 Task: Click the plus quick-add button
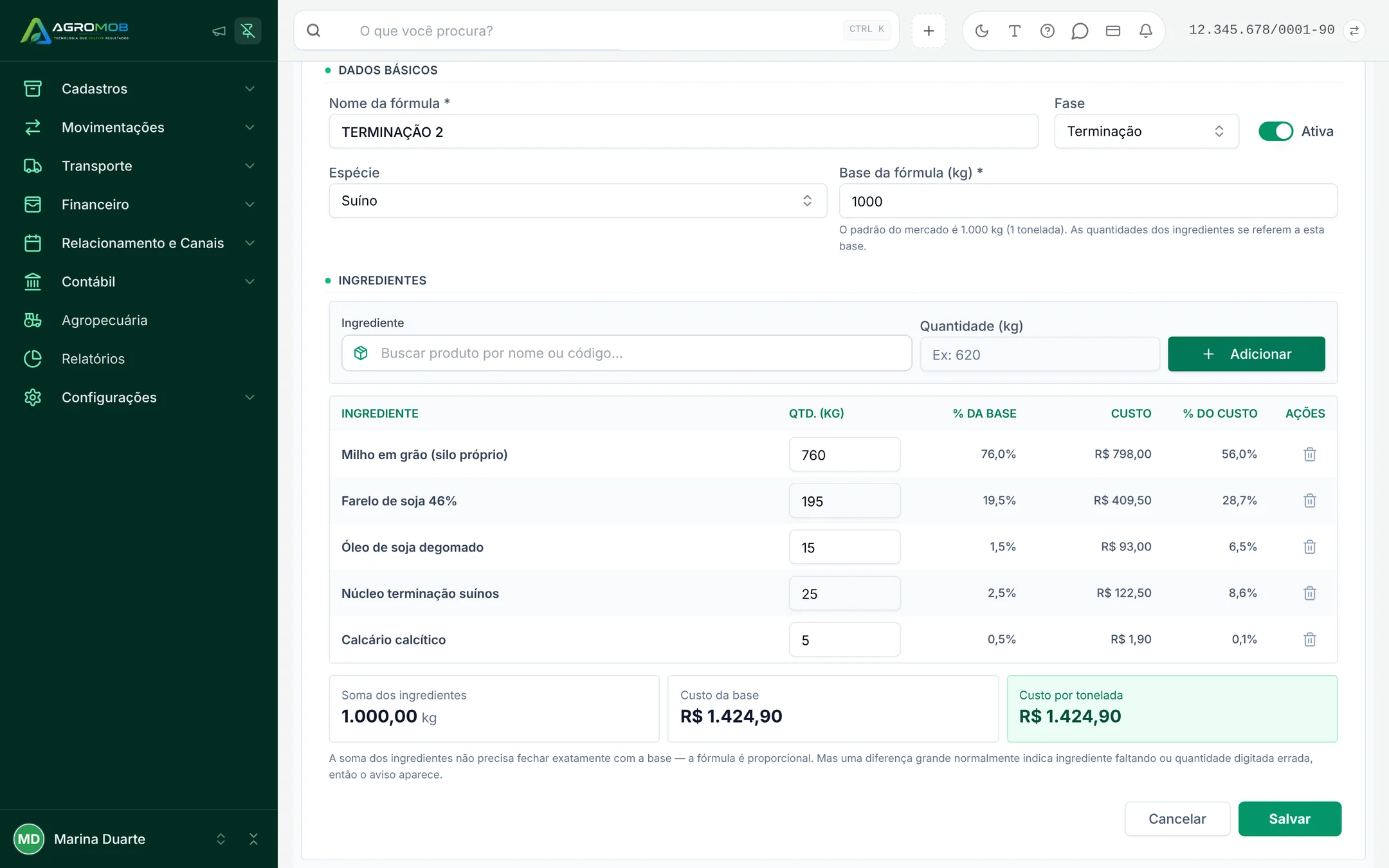pyautogui.click(x=929, y=31)
